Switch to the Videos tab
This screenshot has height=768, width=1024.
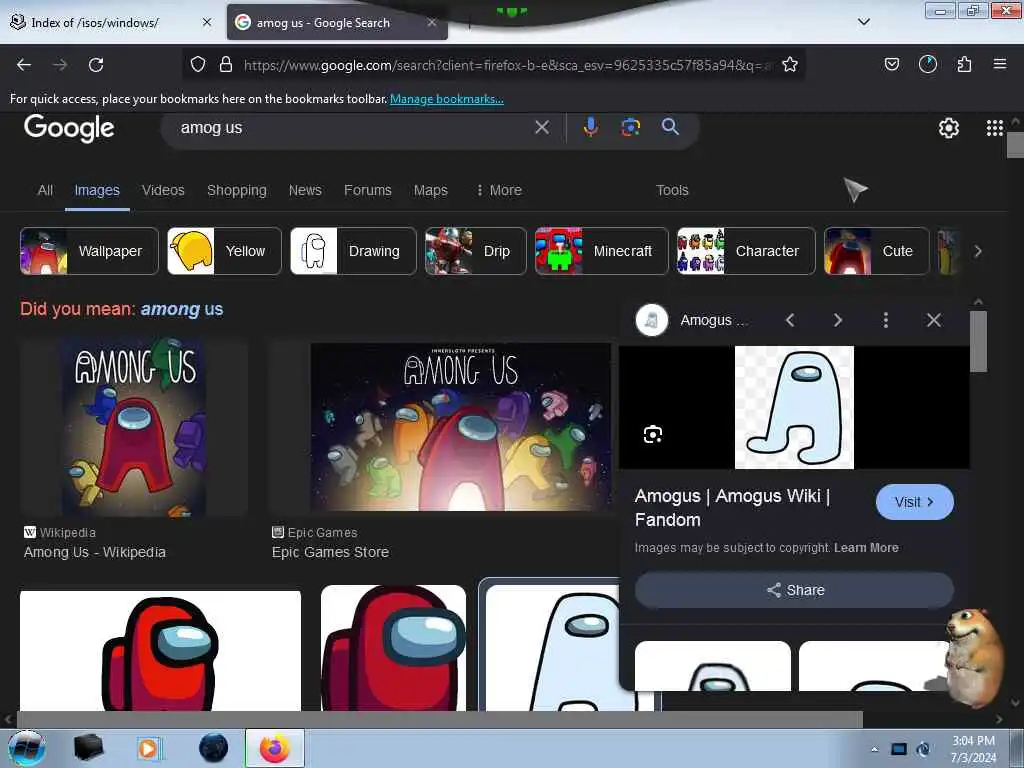point(163,190)
